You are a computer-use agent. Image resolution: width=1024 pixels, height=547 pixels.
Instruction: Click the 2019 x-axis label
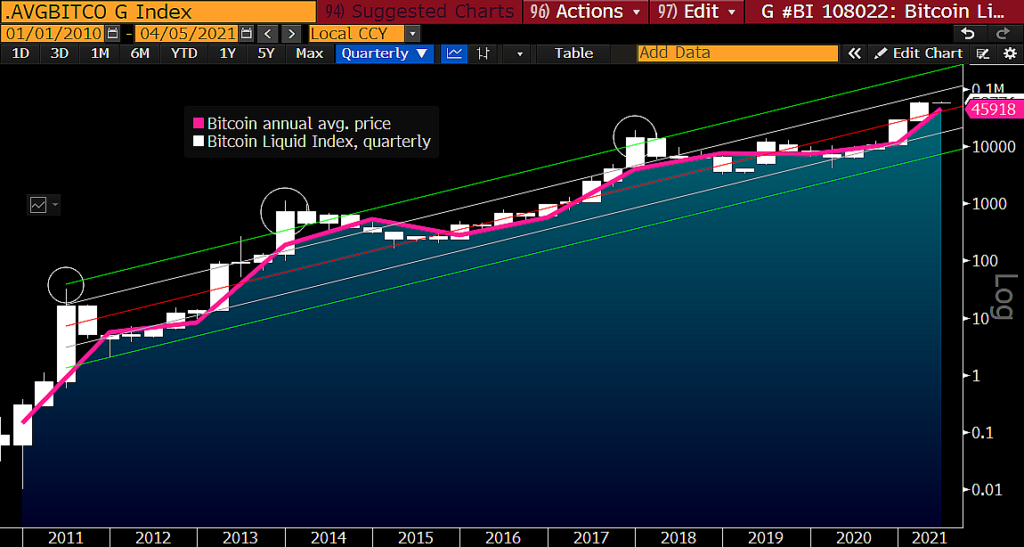[765, 538]
